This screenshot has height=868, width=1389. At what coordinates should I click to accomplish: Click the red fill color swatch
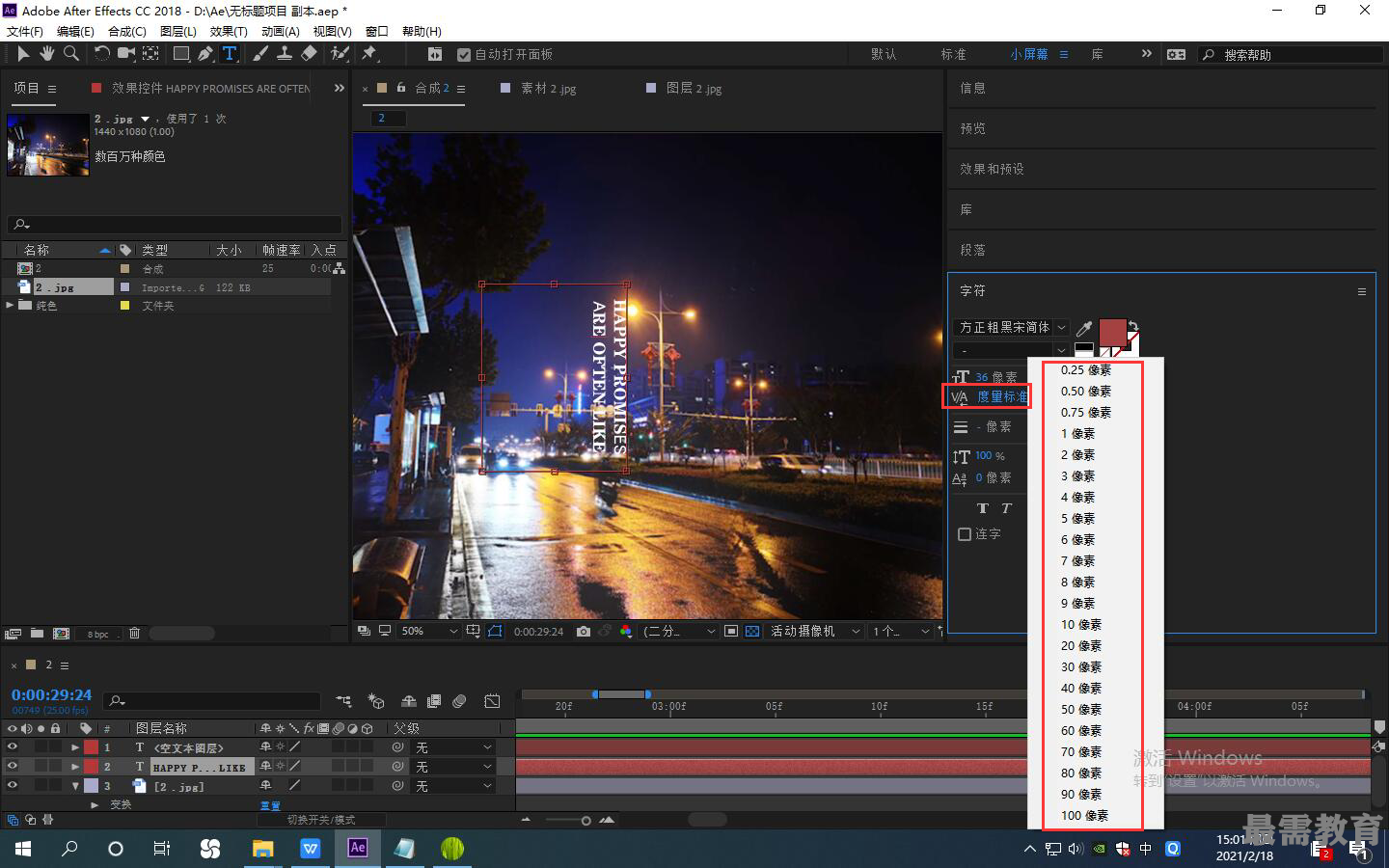1112,333
